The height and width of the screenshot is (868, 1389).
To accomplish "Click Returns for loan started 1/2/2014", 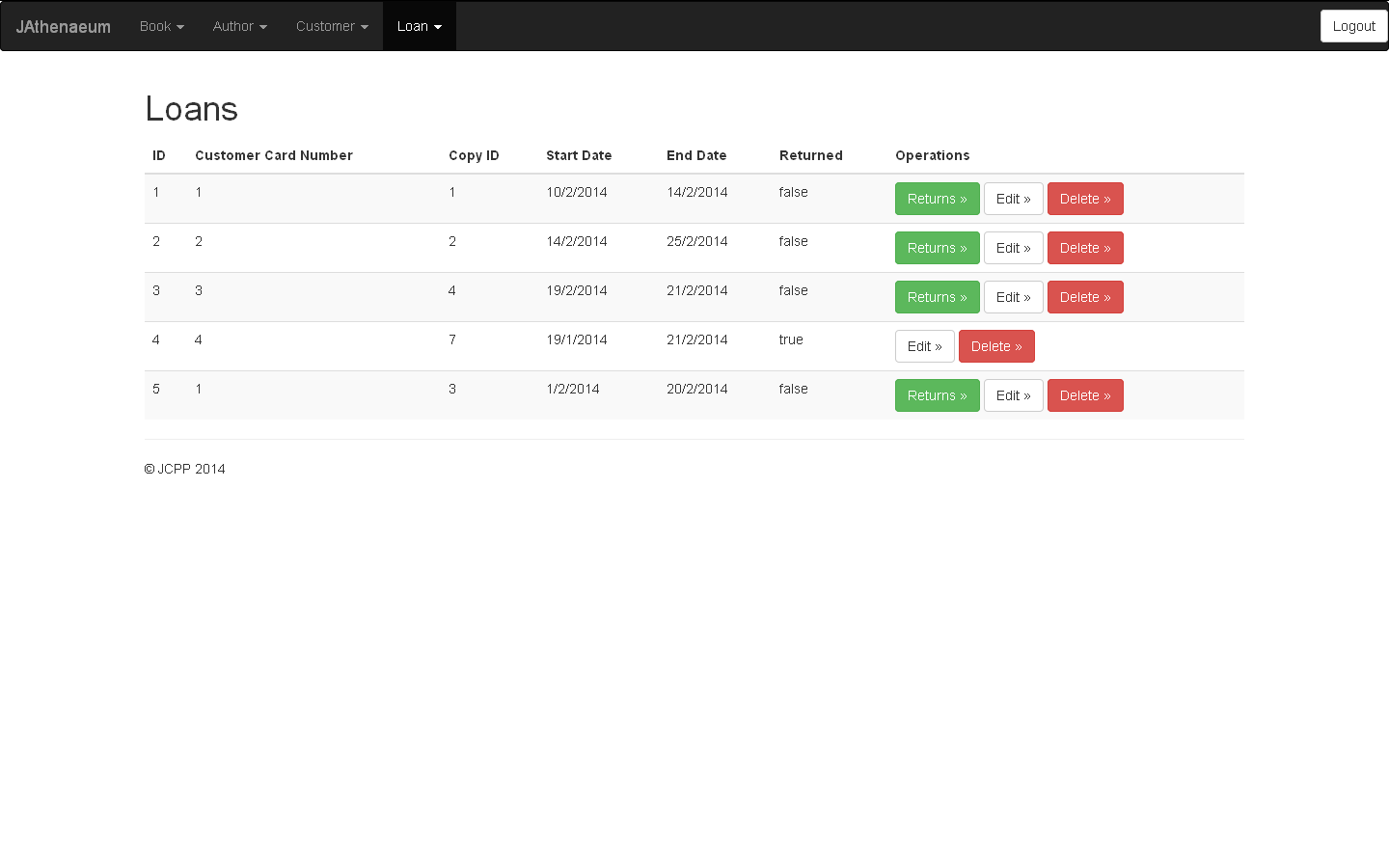I will tap(938, 395).
